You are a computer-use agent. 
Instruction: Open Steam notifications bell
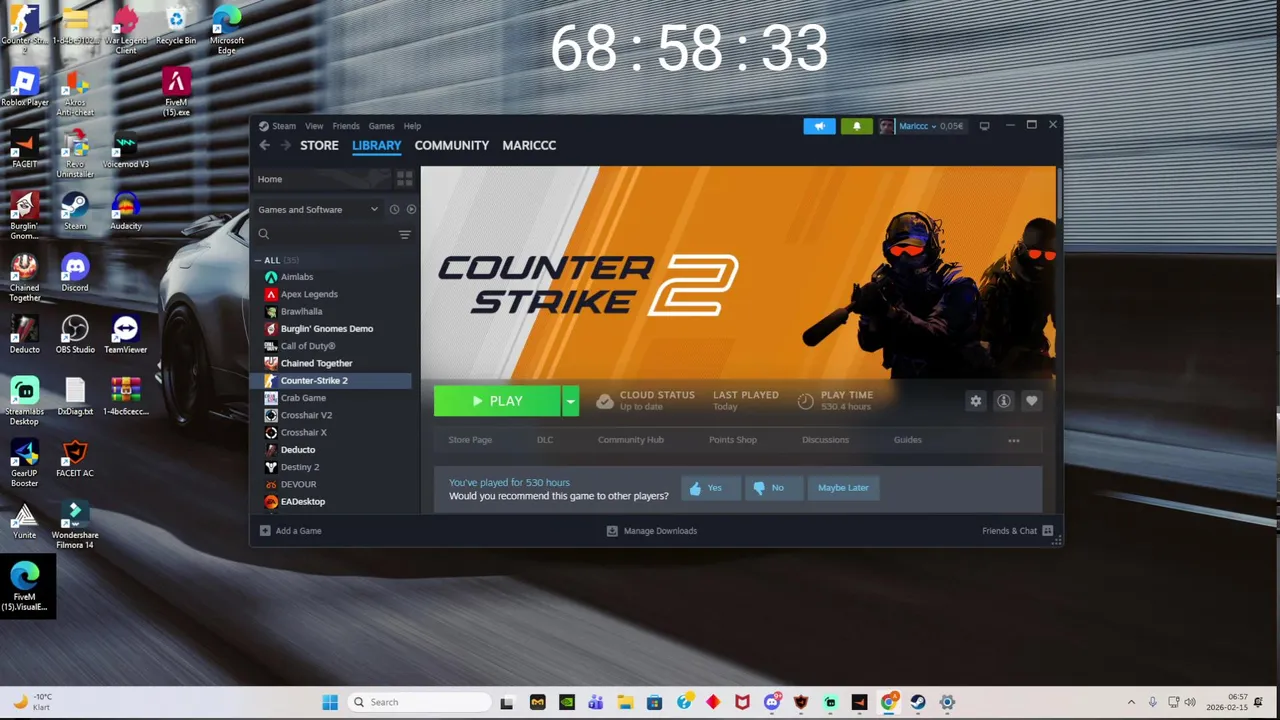(856, 126)
